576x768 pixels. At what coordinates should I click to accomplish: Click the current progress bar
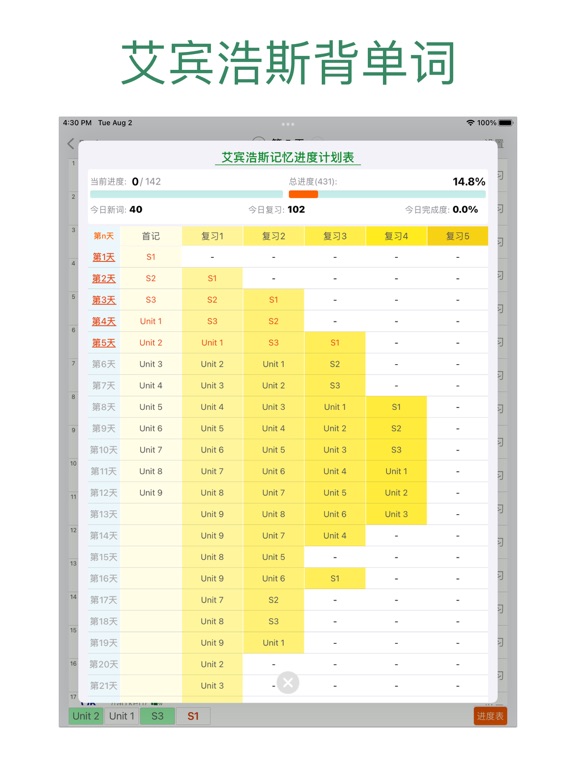pyautogui.click(x=187, y=194)
